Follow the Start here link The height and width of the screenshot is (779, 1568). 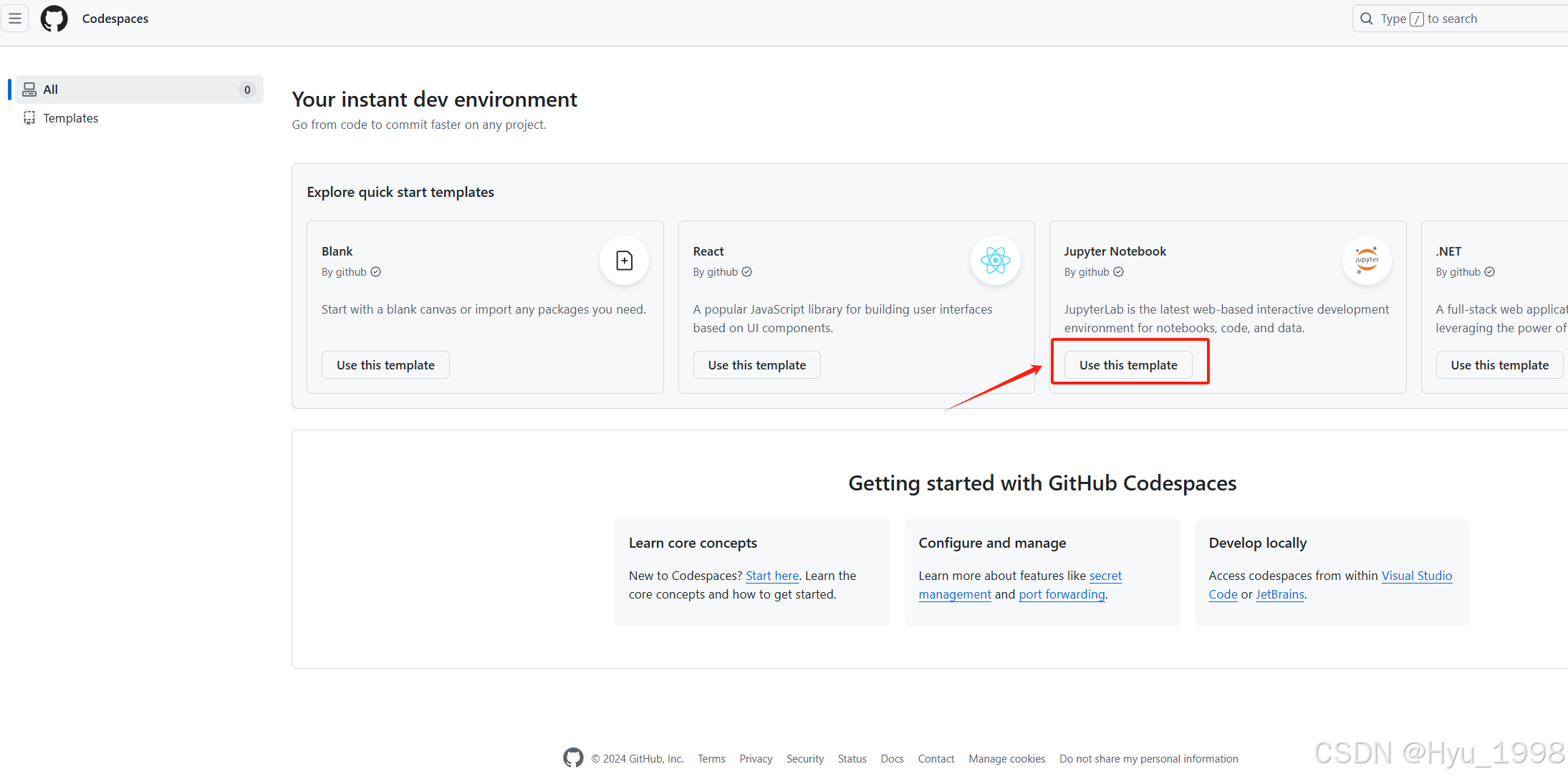pos(772,576)
